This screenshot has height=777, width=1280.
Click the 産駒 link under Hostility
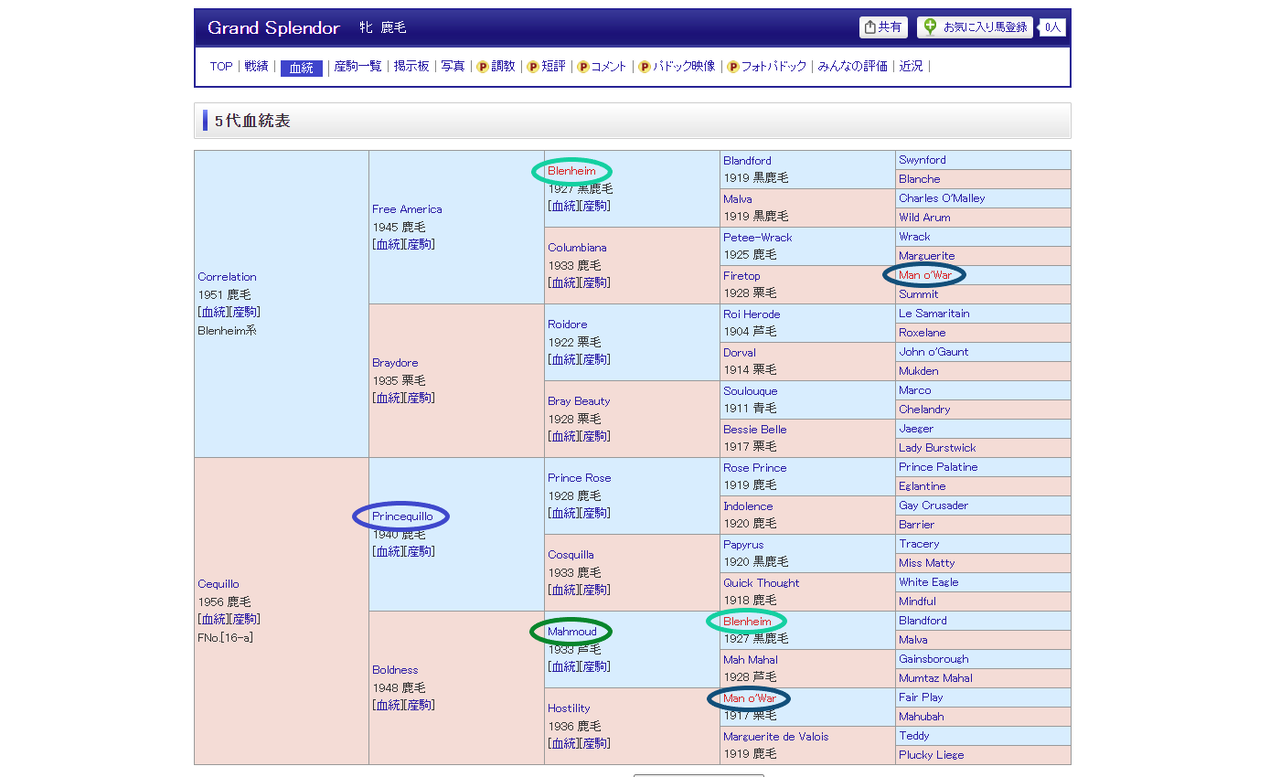pyautogui.click(x=595, y=744)
